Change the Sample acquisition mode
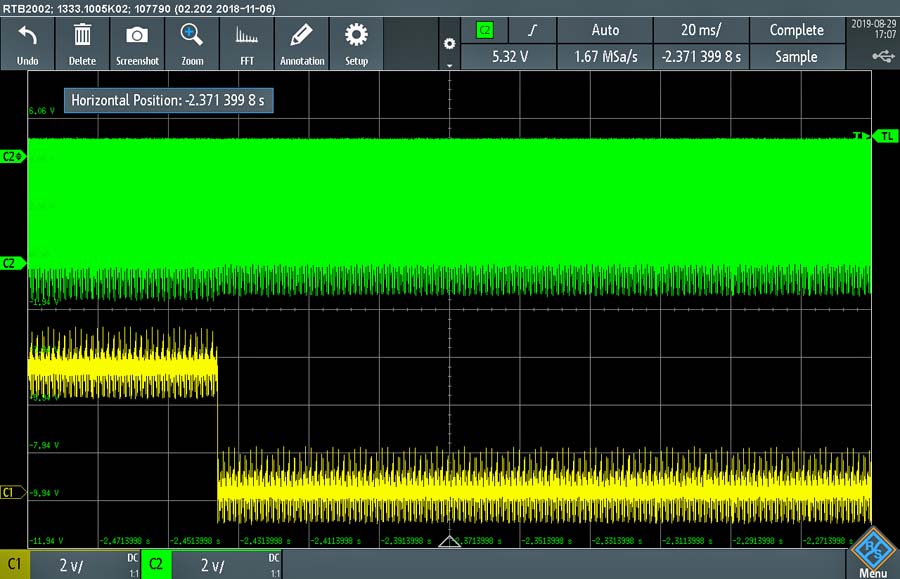The image size is (900, 579). click(797, 57)
